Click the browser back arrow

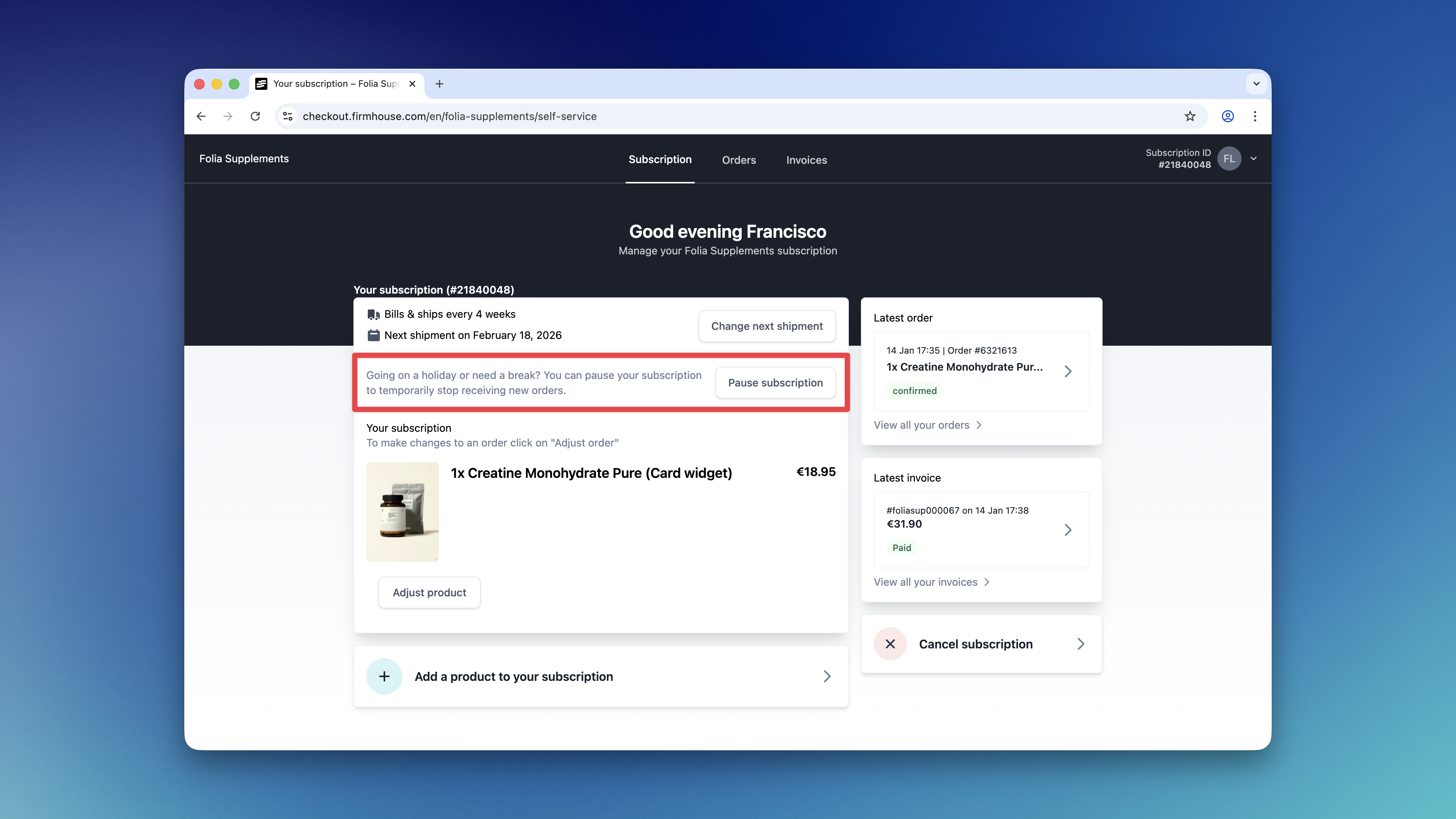pyautogui.click(x=201, y=116)
